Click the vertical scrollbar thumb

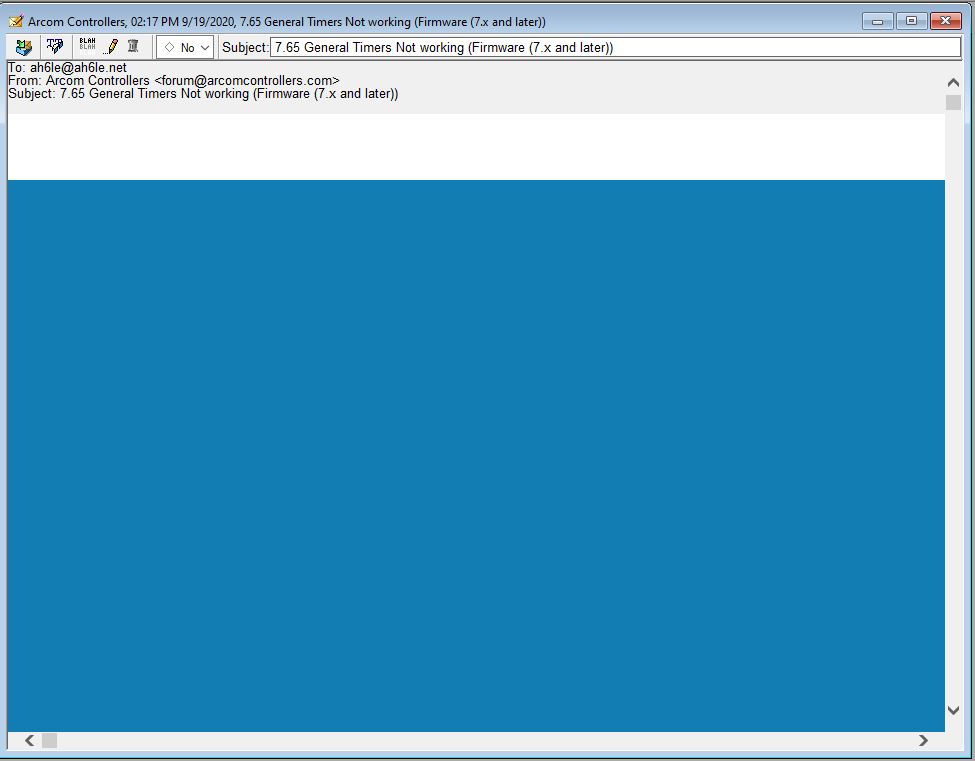click(x=953, y=102)
